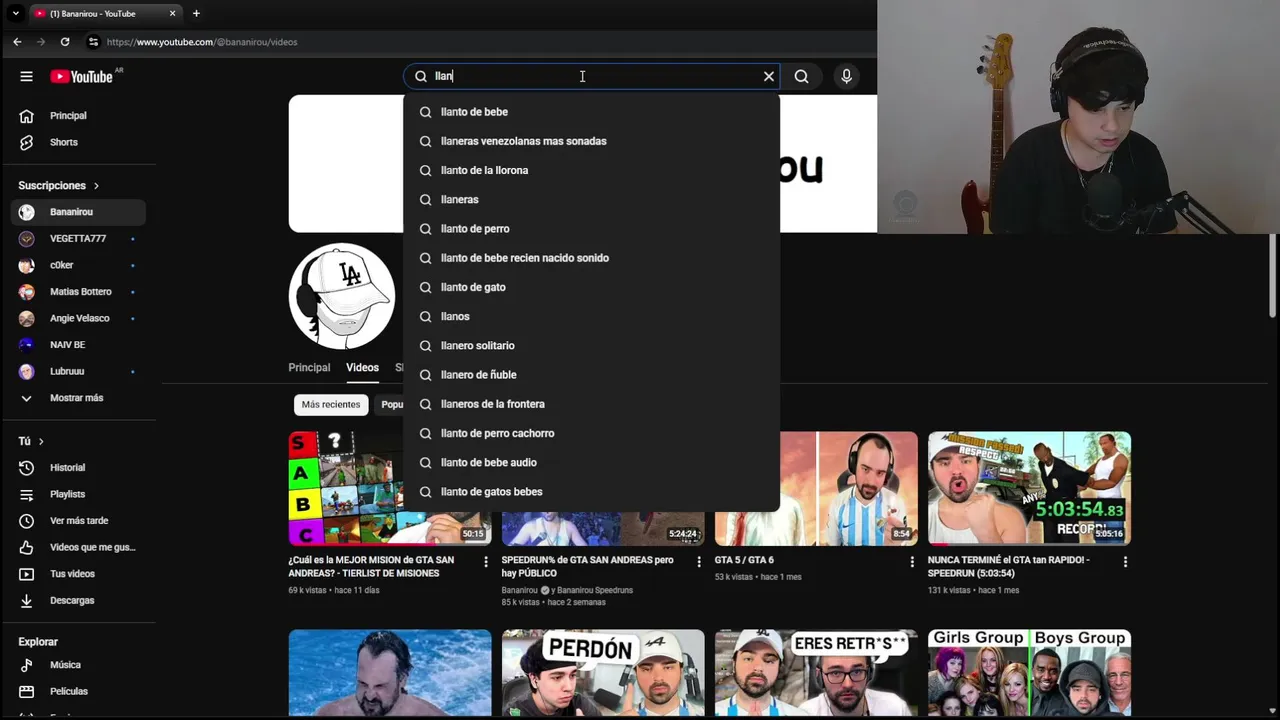Open the Bananirou channel avatar

tap(342, 296)
